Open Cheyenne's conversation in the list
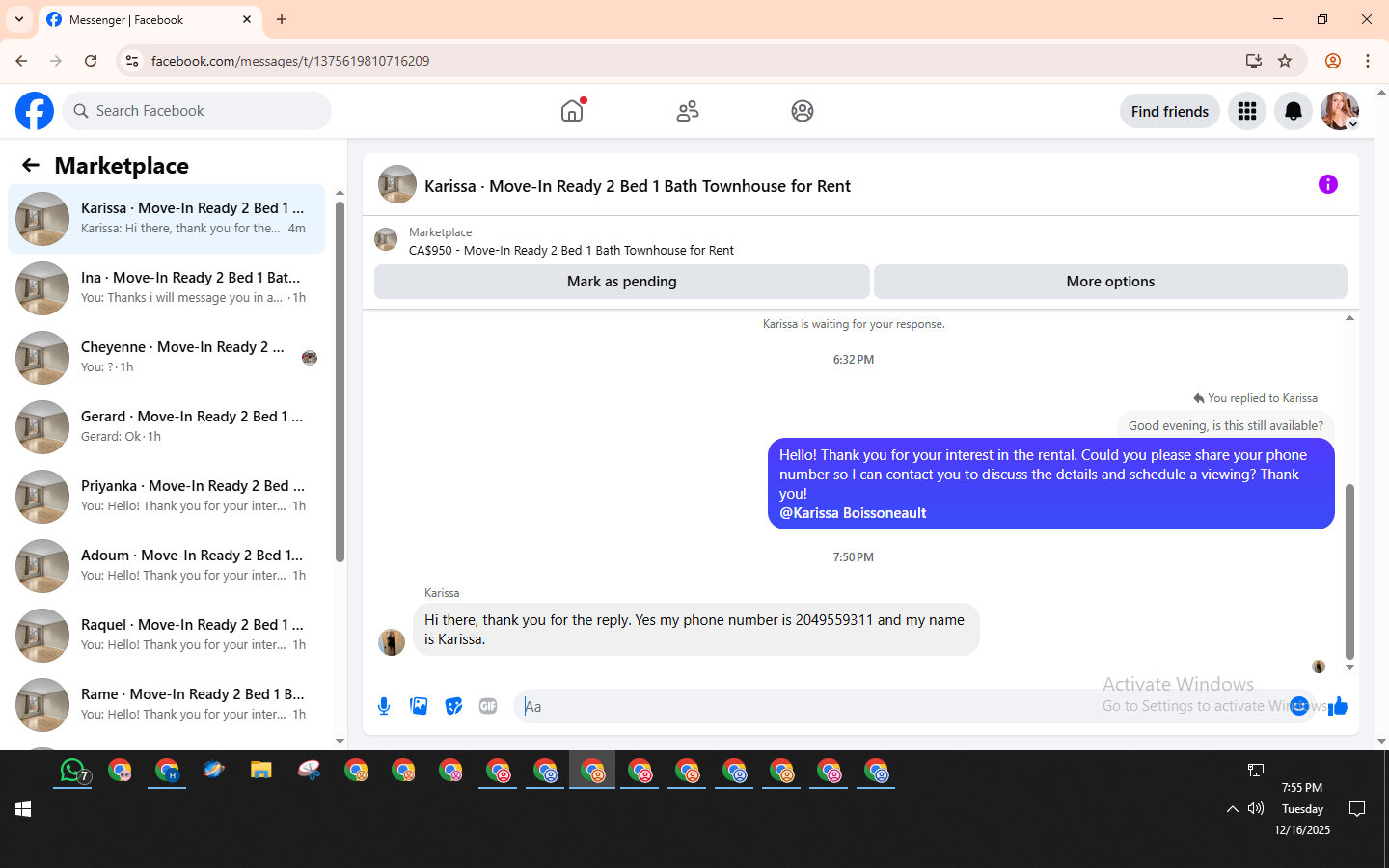This screenshot has width=1389, height=868. 166,358
